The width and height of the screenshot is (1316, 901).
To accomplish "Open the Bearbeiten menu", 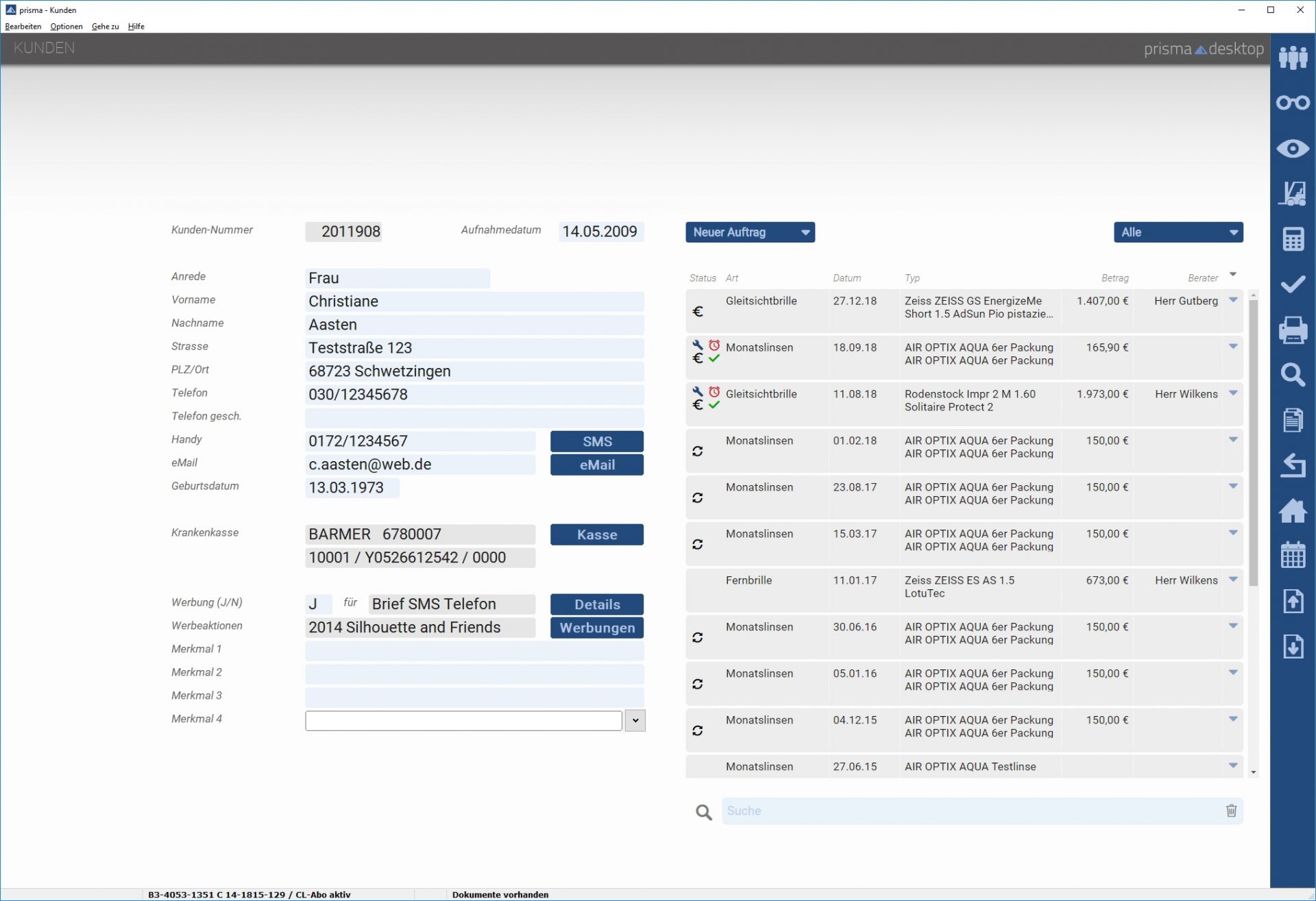I will (23, 27).
